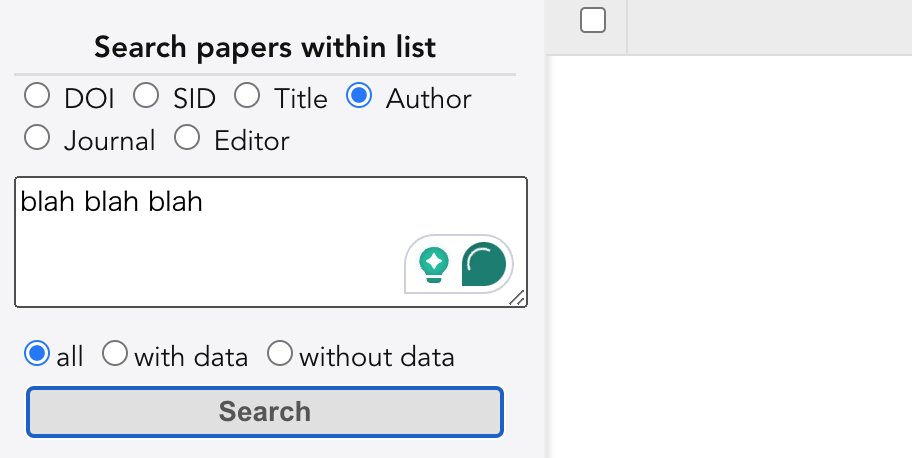Filter to papers with data

[115, 353]
